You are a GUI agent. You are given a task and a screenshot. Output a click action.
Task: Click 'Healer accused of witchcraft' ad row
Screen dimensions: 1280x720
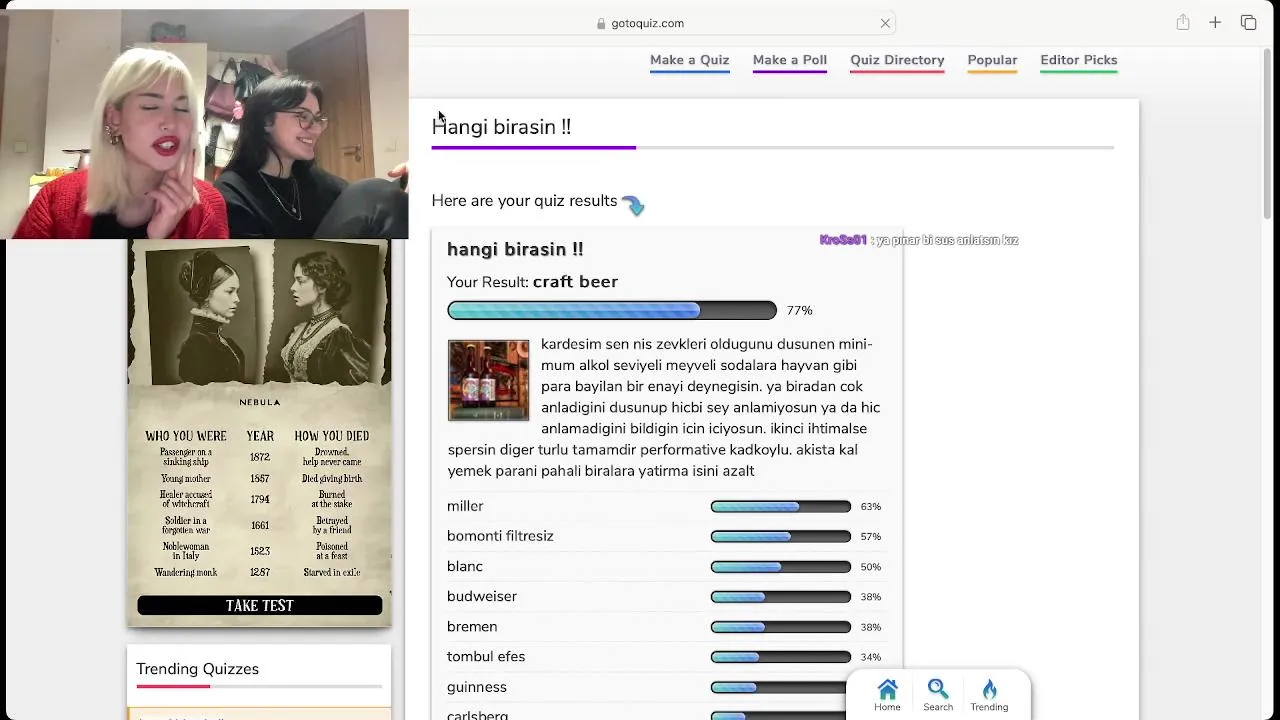(x=186, y=499)
